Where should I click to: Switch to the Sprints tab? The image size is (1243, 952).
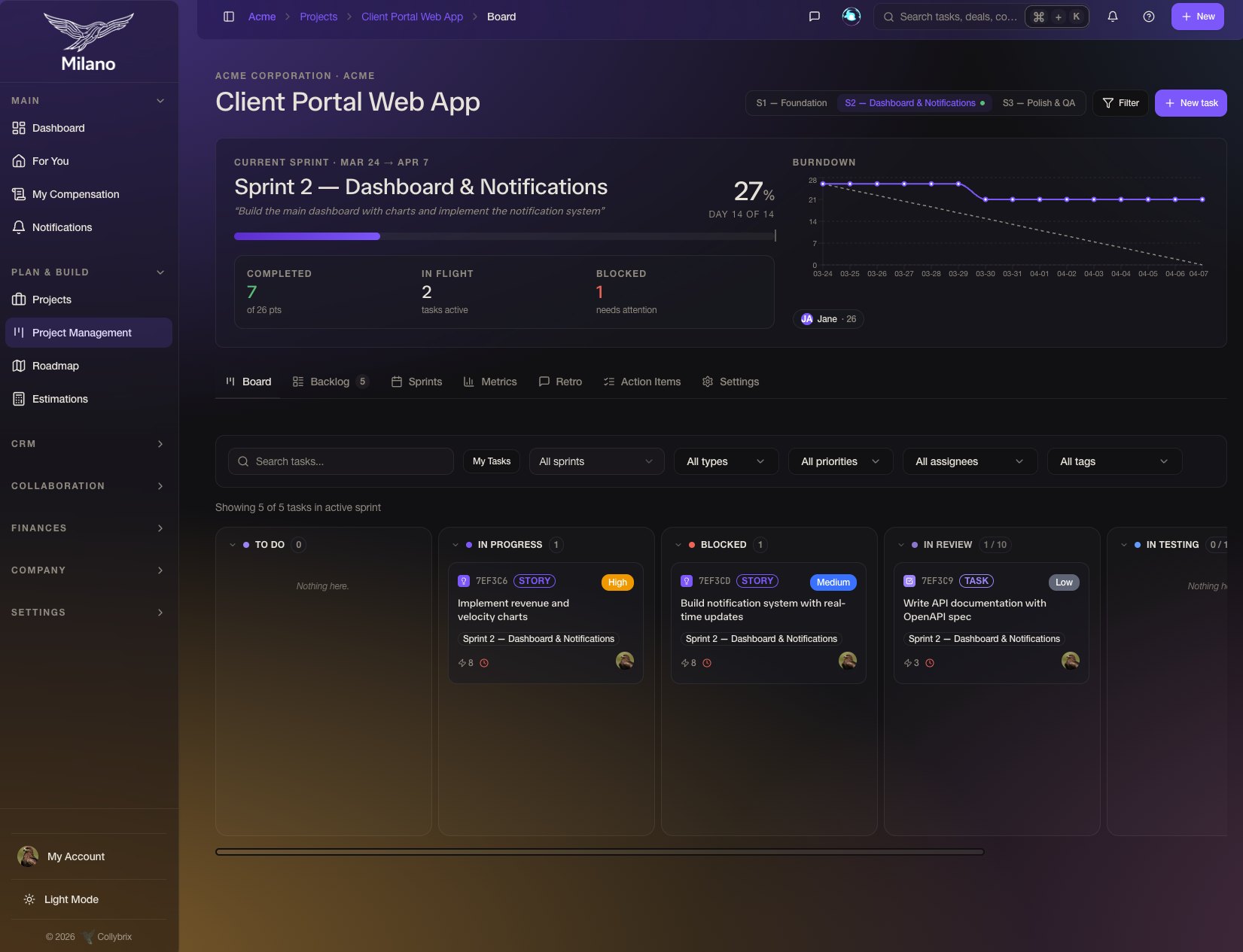pyautogui.click(x=416, y=382)
